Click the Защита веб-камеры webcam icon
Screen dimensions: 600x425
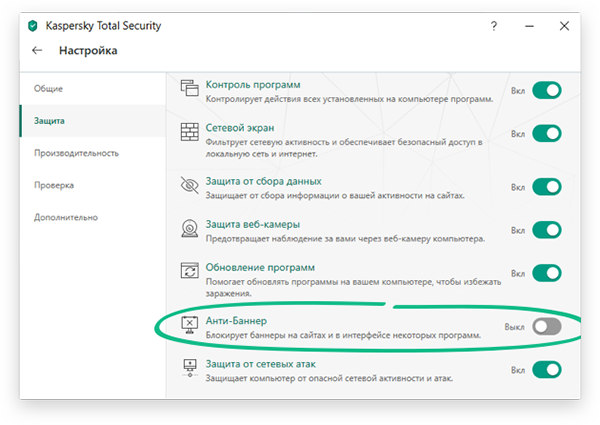tap(190, 230)
